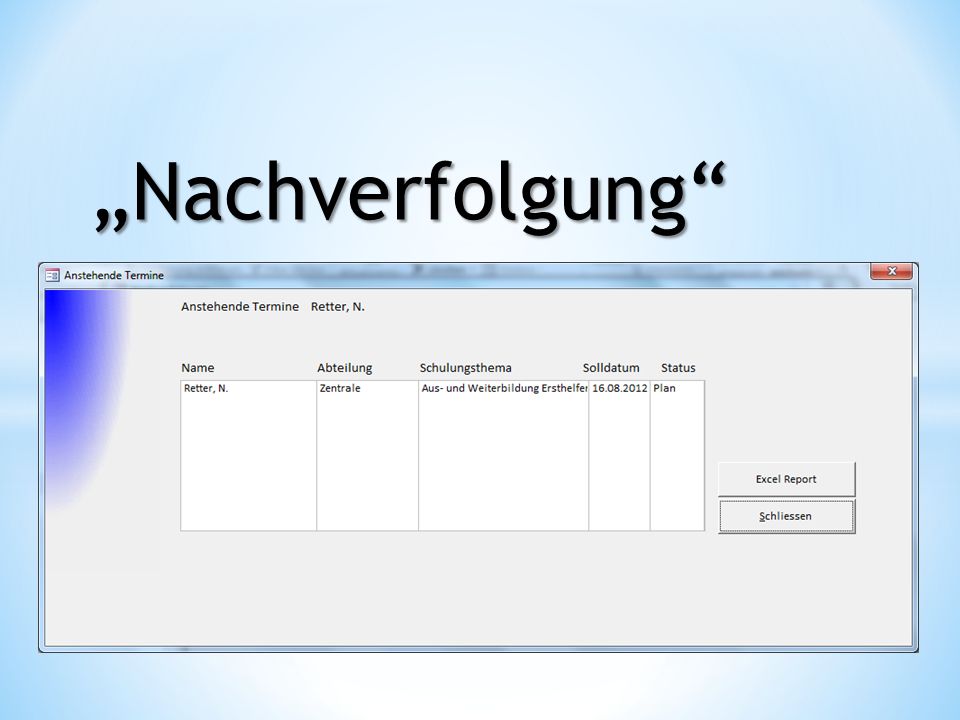
Task: Close the form with Schliessen button
Action: [x=786, y=516]
